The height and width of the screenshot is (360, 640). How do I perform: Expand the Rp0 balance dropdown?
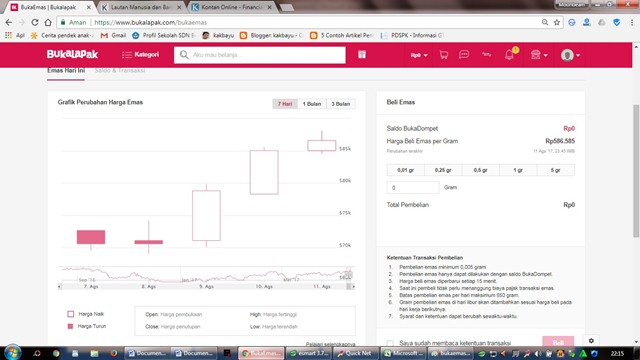(x=419, y=55)
